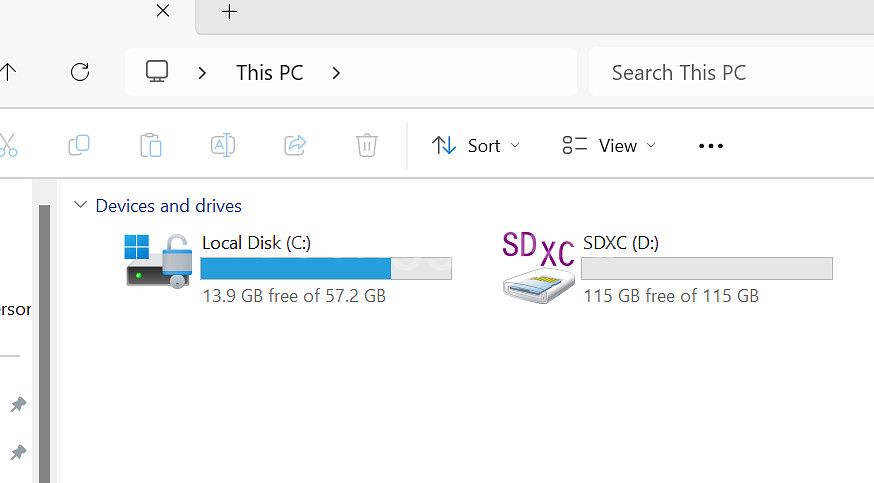Image resolution: width=874 pixels, height=483 pixels.
Task: Go up one folder level
Action: [x=8, y=72]
